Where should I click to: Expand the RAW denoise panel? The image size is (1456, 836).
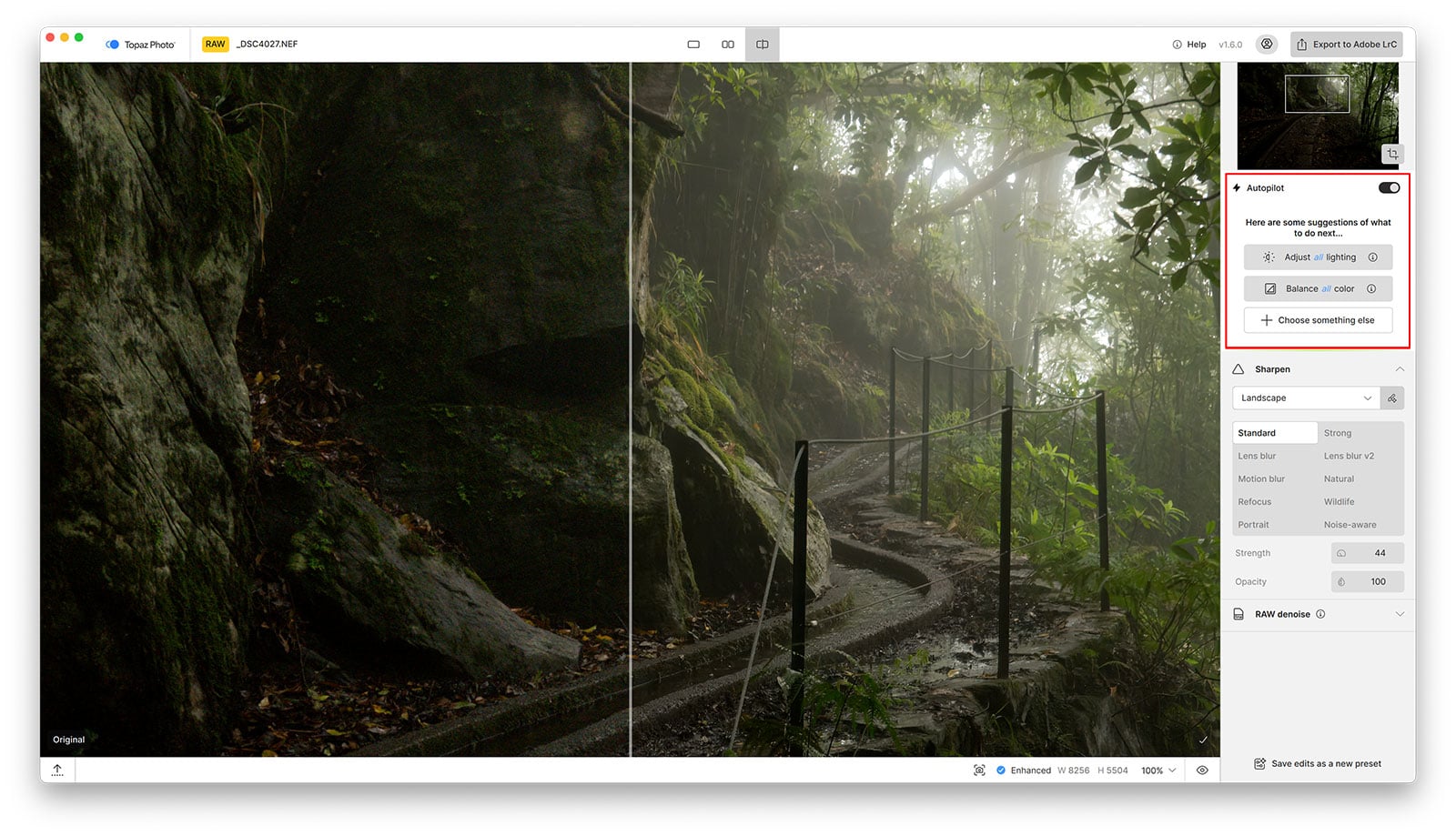pyautogui.click(x=1400, y=614)
